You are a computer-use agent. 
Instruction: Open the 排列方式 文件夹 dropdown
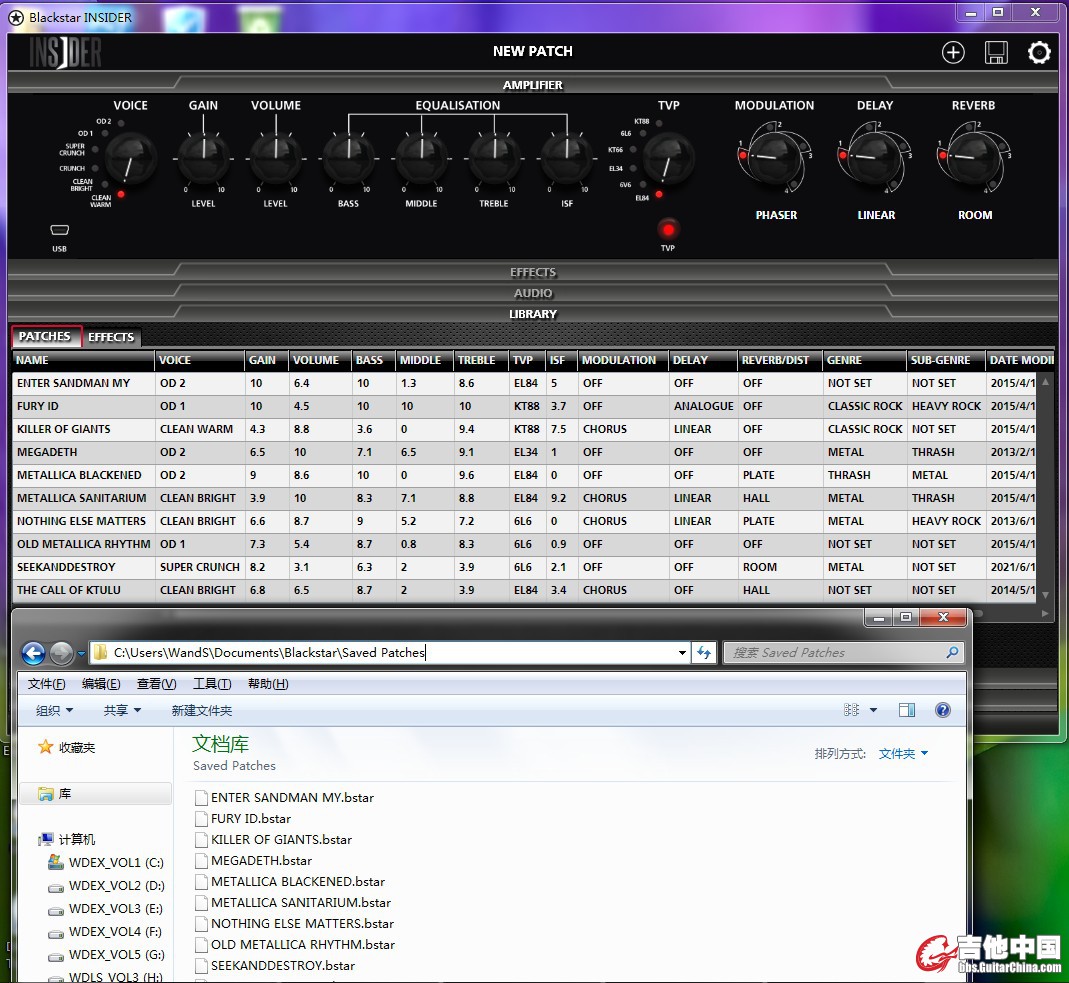pyautogui.click(x=903, y=753)
